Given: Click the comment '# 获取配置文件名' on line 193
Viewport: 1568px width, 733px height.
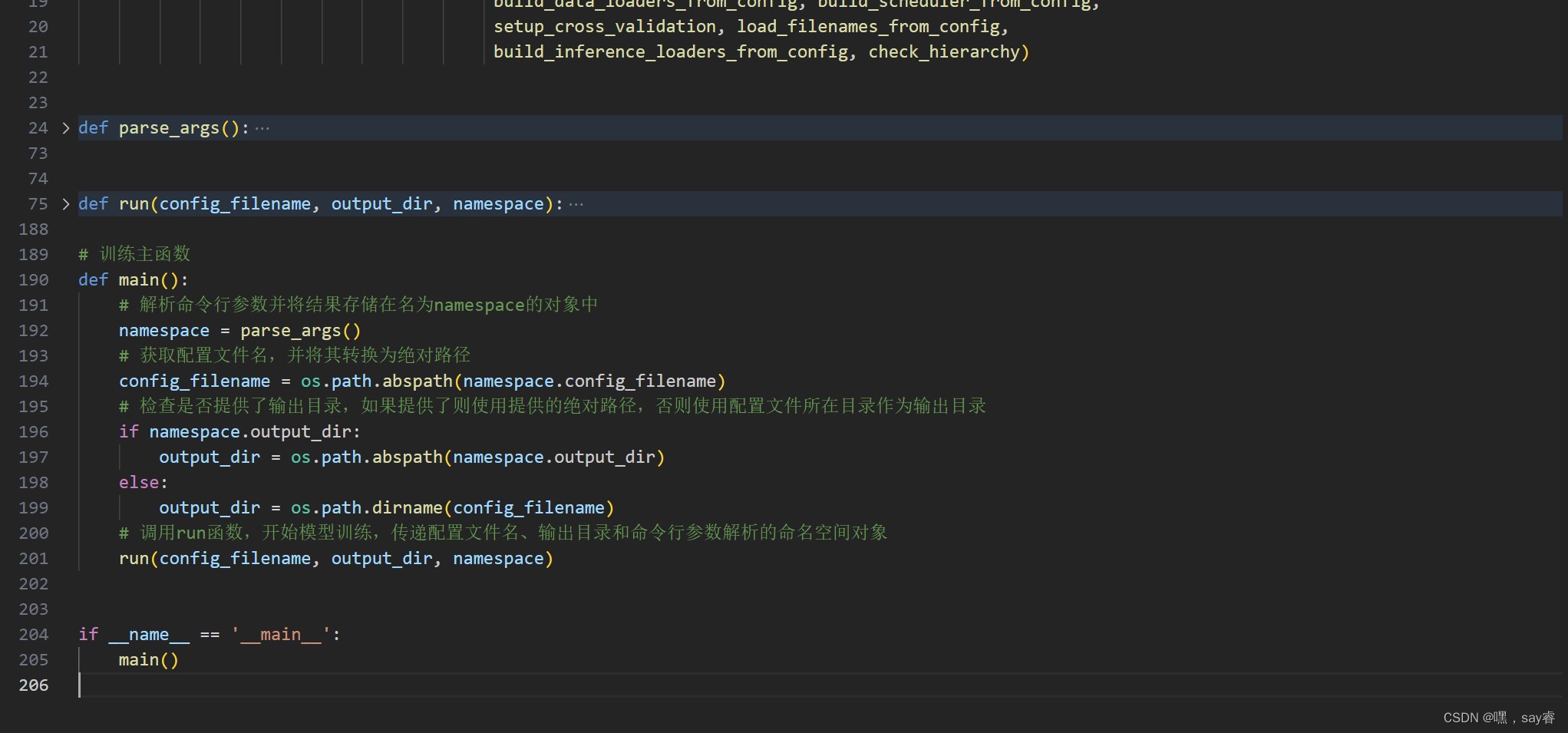Looking at the screenshot, I should tap(295, 355).
